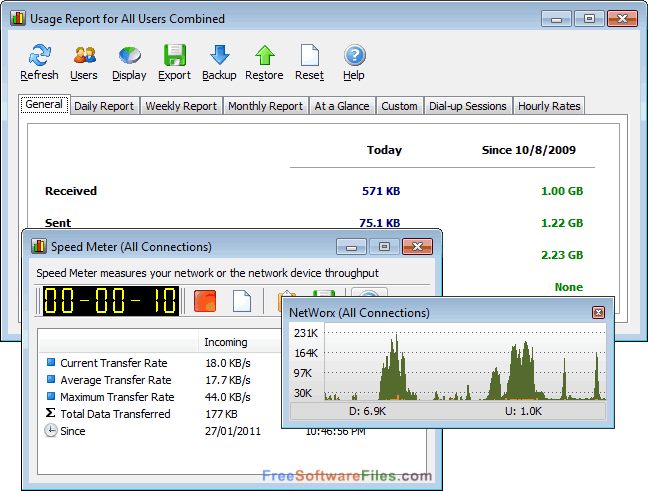Click the Refresh toolbar icon
The width and height of the screenshot is (648, 491).
40,55
